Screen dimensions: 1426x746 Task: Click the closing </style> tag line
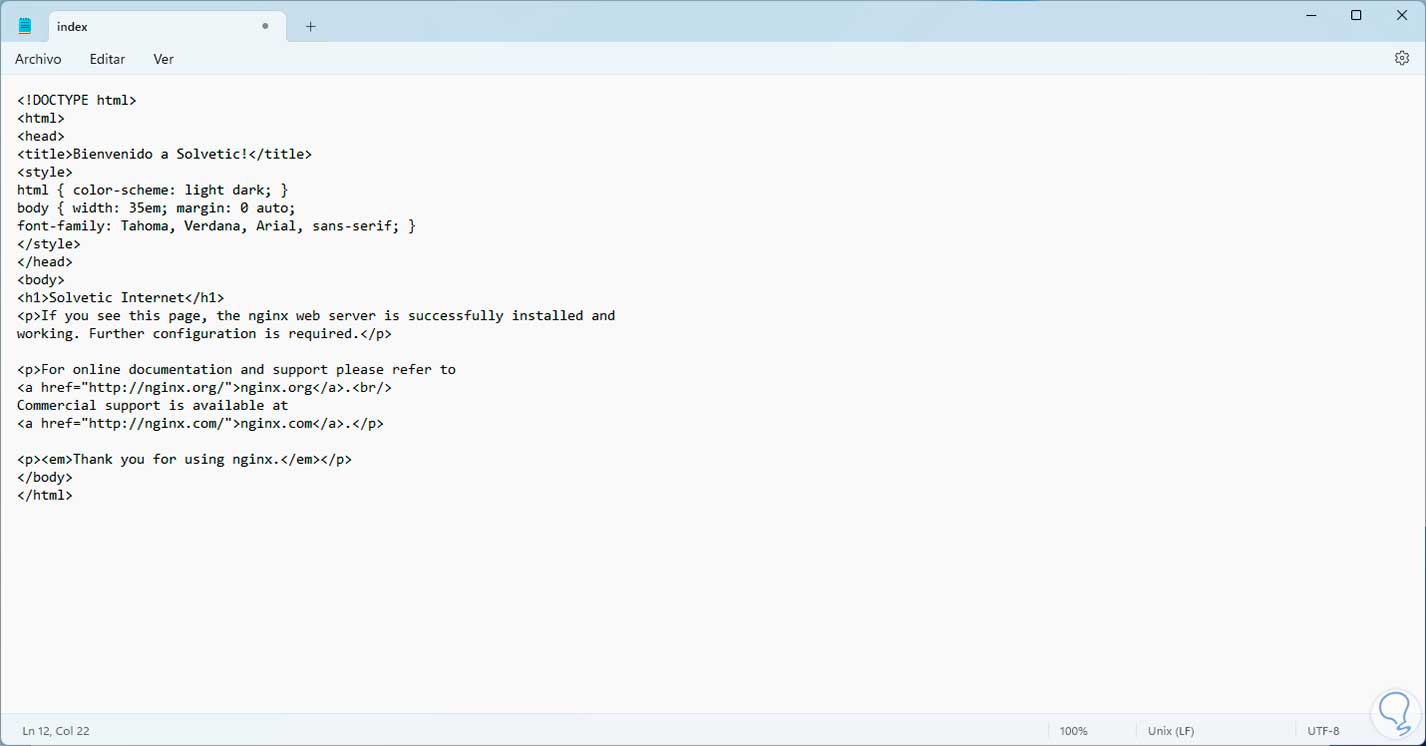(49, 244)
